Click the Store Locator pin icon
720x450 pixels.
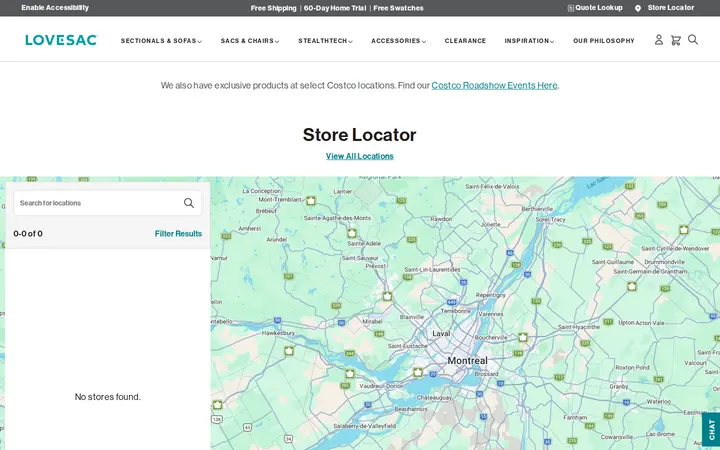[x=638, y=8]
